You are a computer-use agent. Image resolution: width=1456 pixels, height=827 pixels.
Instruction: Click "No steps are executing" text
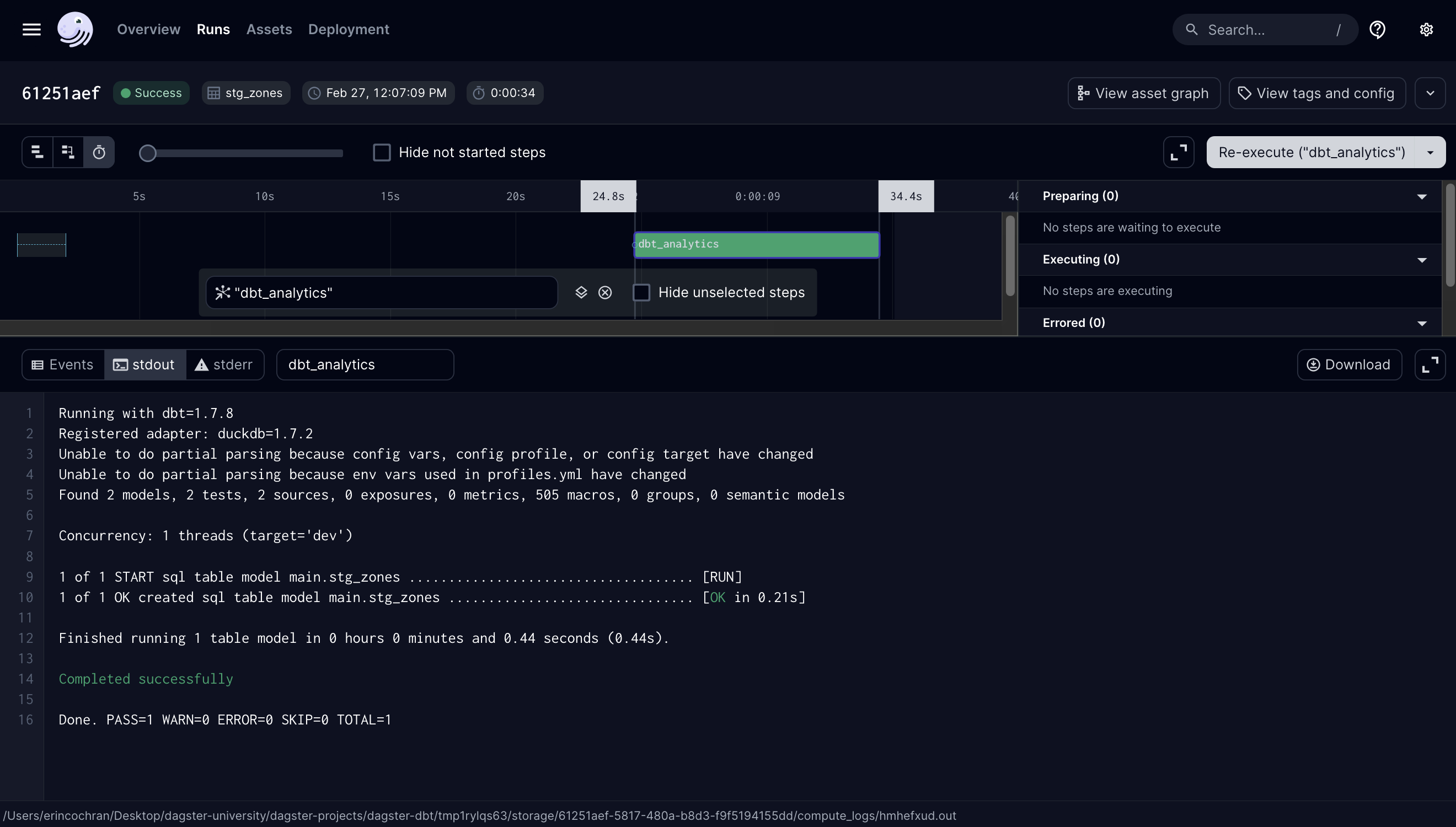coord(1107,291)
